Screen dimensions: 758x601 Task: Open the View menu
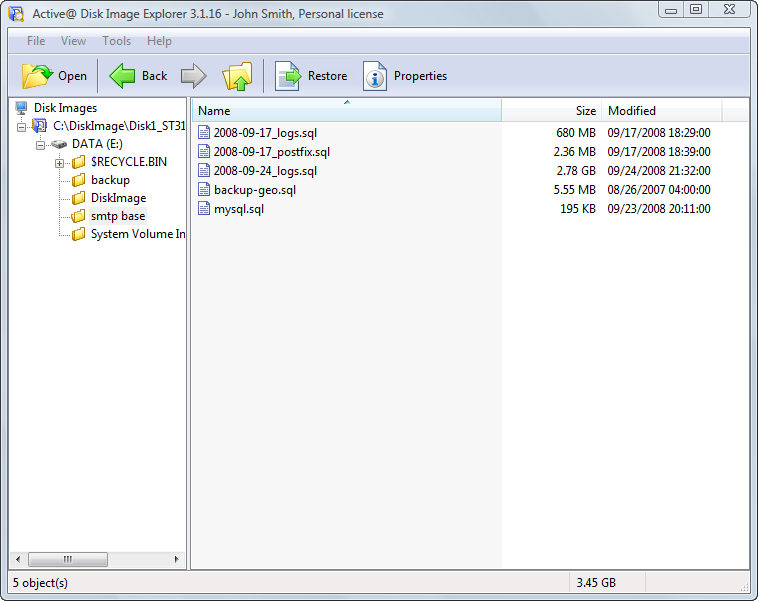pyautogui.click(x=73, y=41)
